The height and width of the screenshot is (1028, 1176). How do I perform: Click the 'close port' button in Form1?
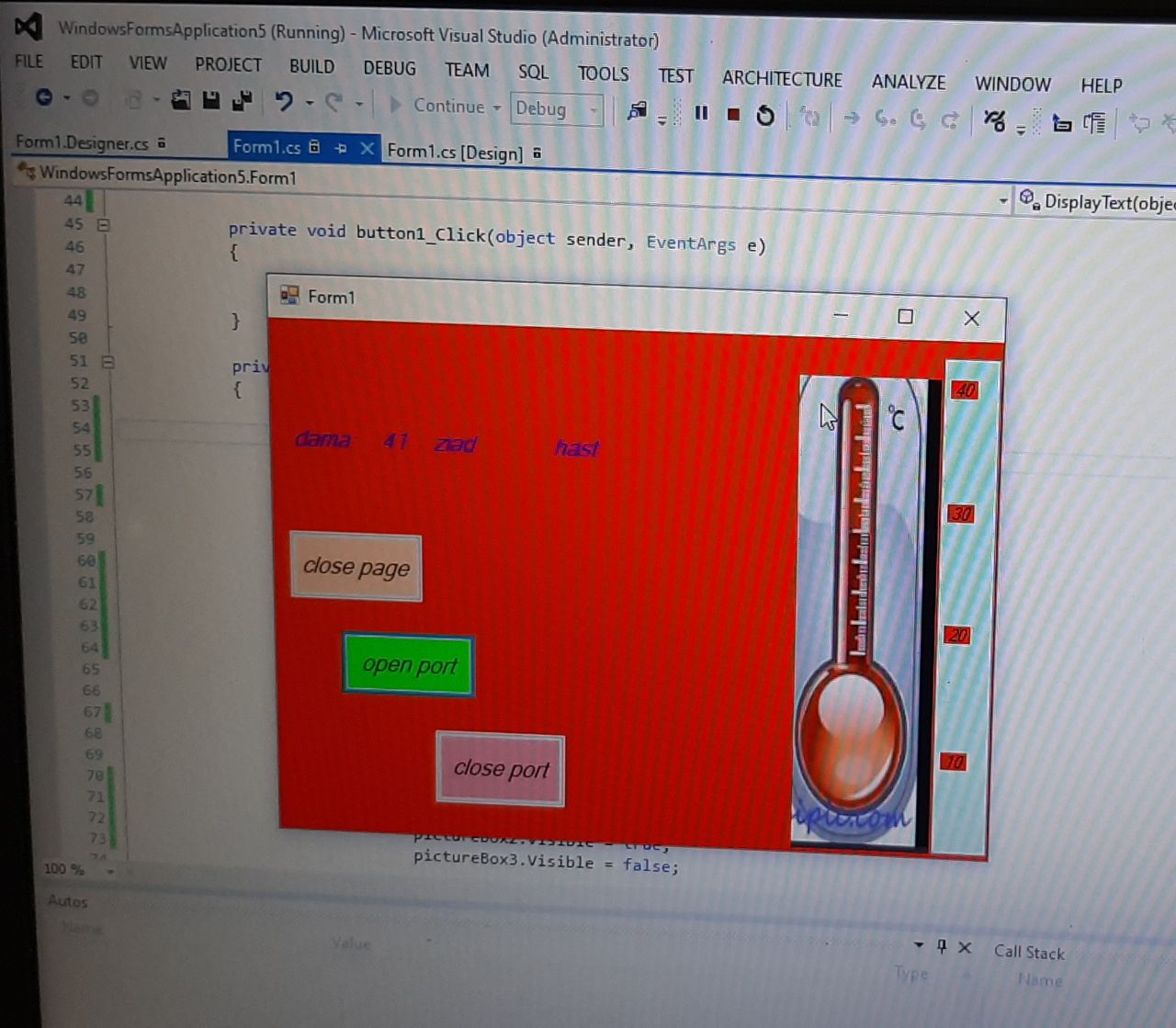(501, 769)
